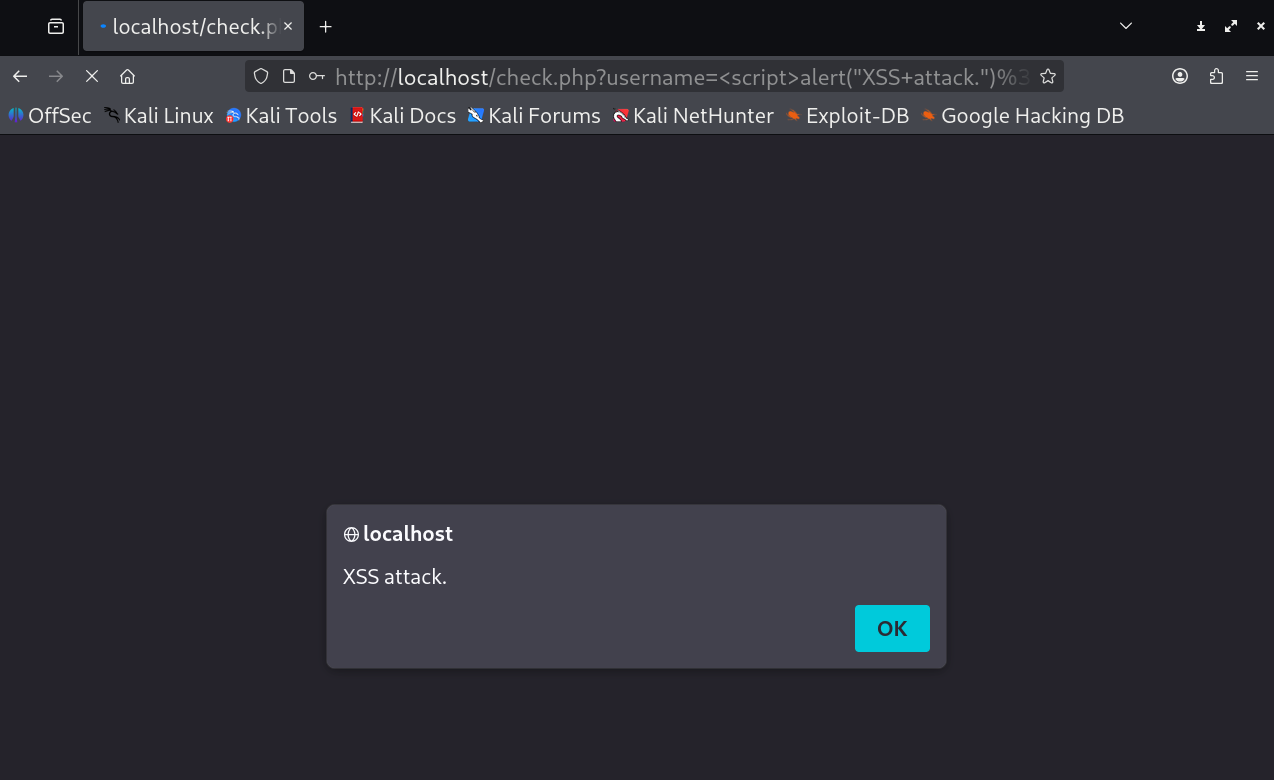Open a new tab
This screenshot has width=1274, height=780.
click(325, 26)
